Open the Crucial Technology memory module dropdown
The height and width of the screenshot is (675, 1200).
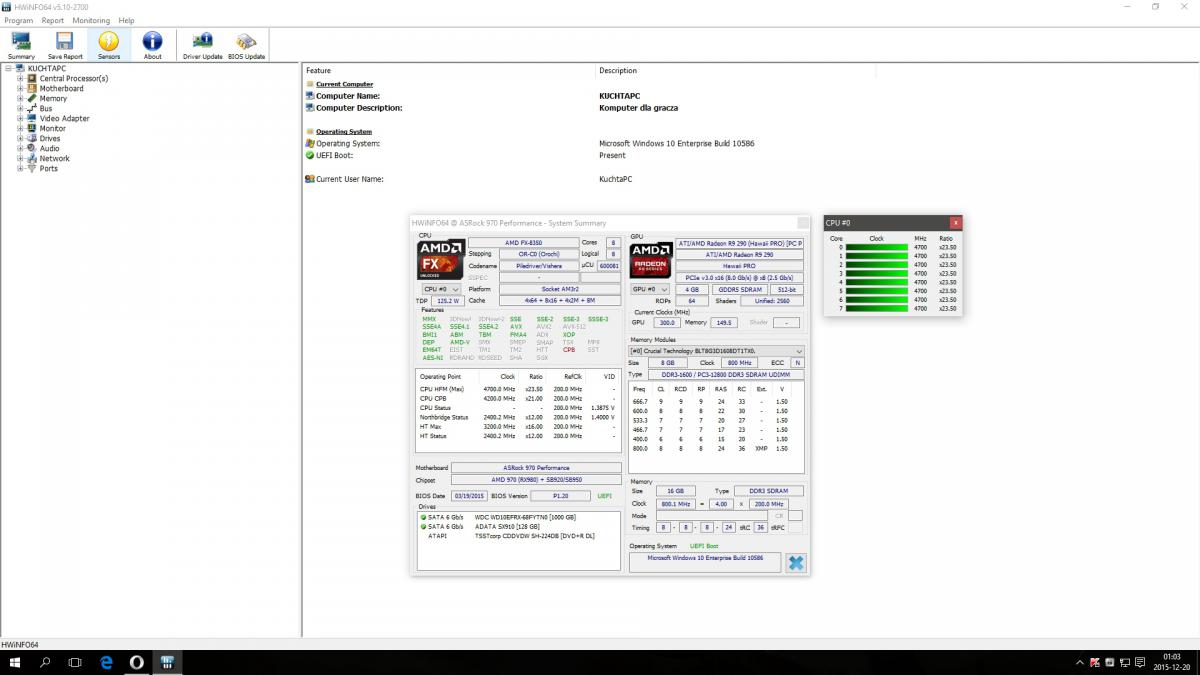[x=716, y=351]
